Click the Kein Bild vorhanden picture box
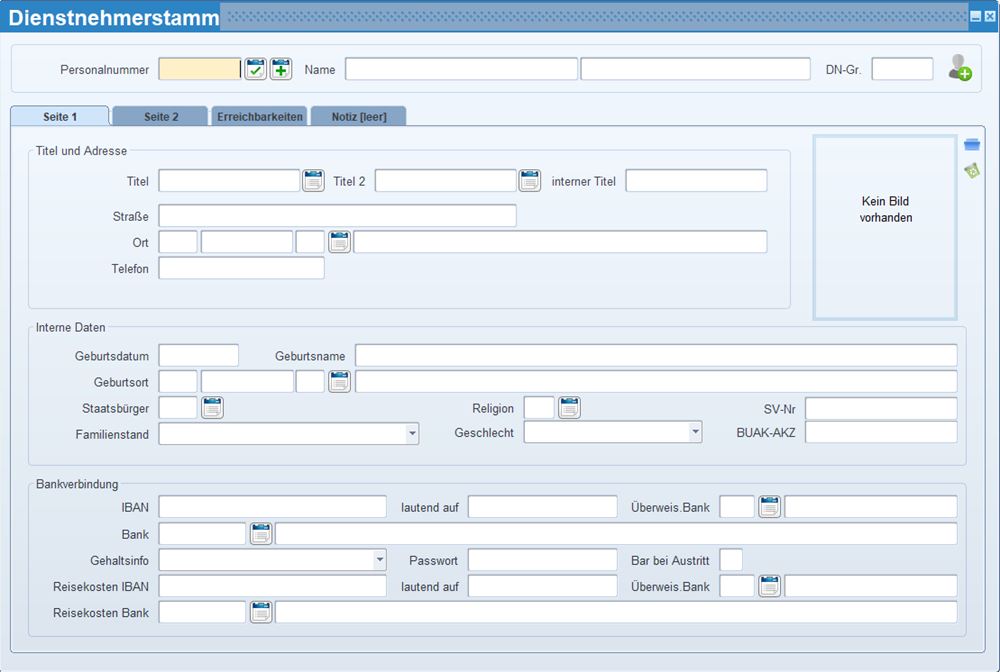Viewport: 1000px width, 672px height. pos(885,227)
